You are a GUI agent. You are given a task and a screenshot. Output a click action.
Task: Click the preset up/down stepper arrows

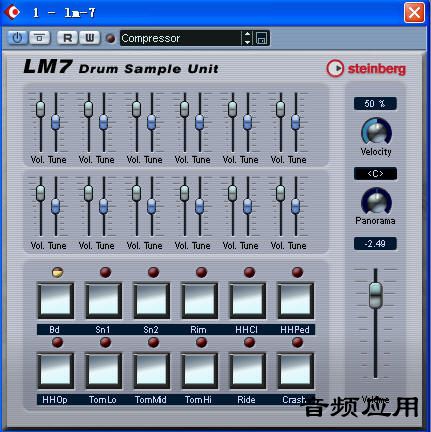247,38
